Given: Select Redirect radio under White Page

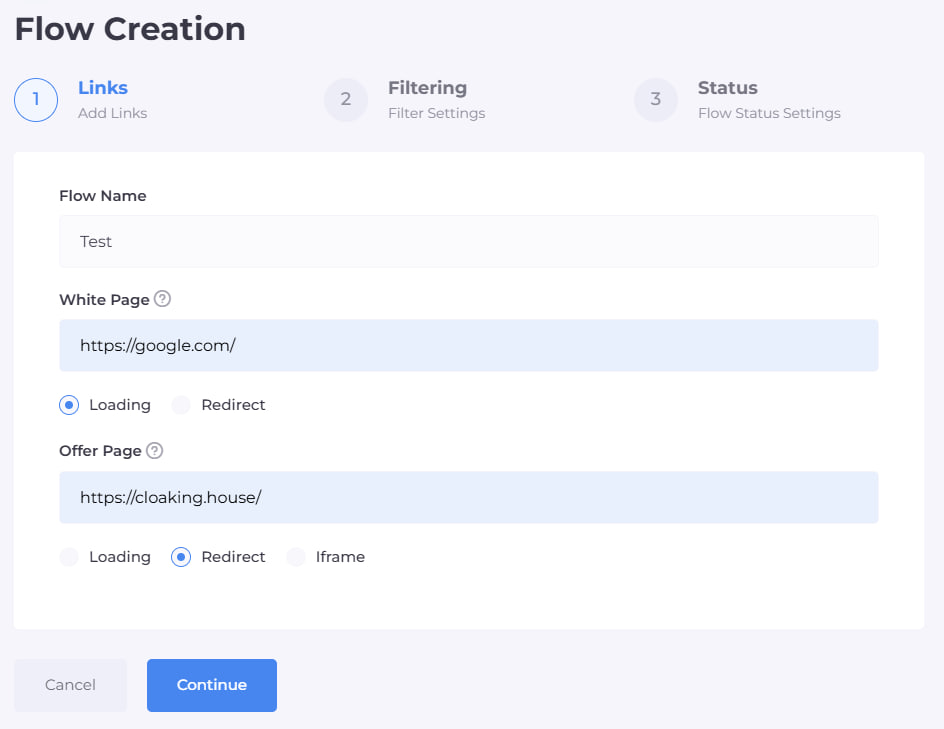Looking at the screenshot, I should (x=181, y=405).
